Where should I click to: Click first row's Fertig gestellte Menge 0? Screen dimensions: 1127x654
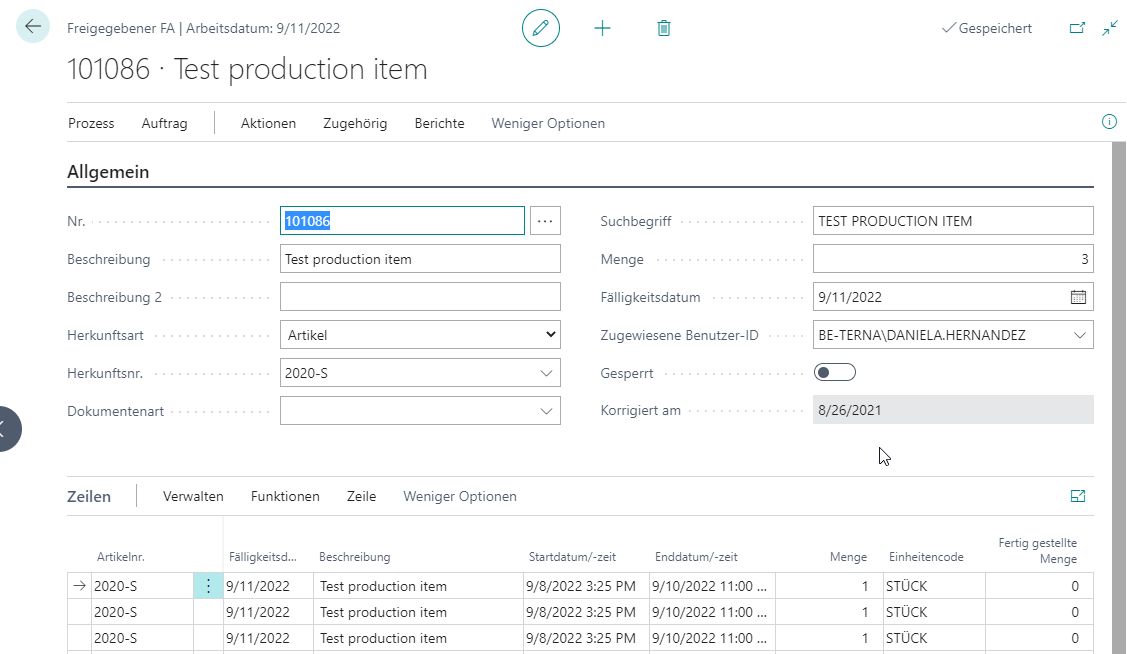pyautogui.click(x=1039, y=586)
